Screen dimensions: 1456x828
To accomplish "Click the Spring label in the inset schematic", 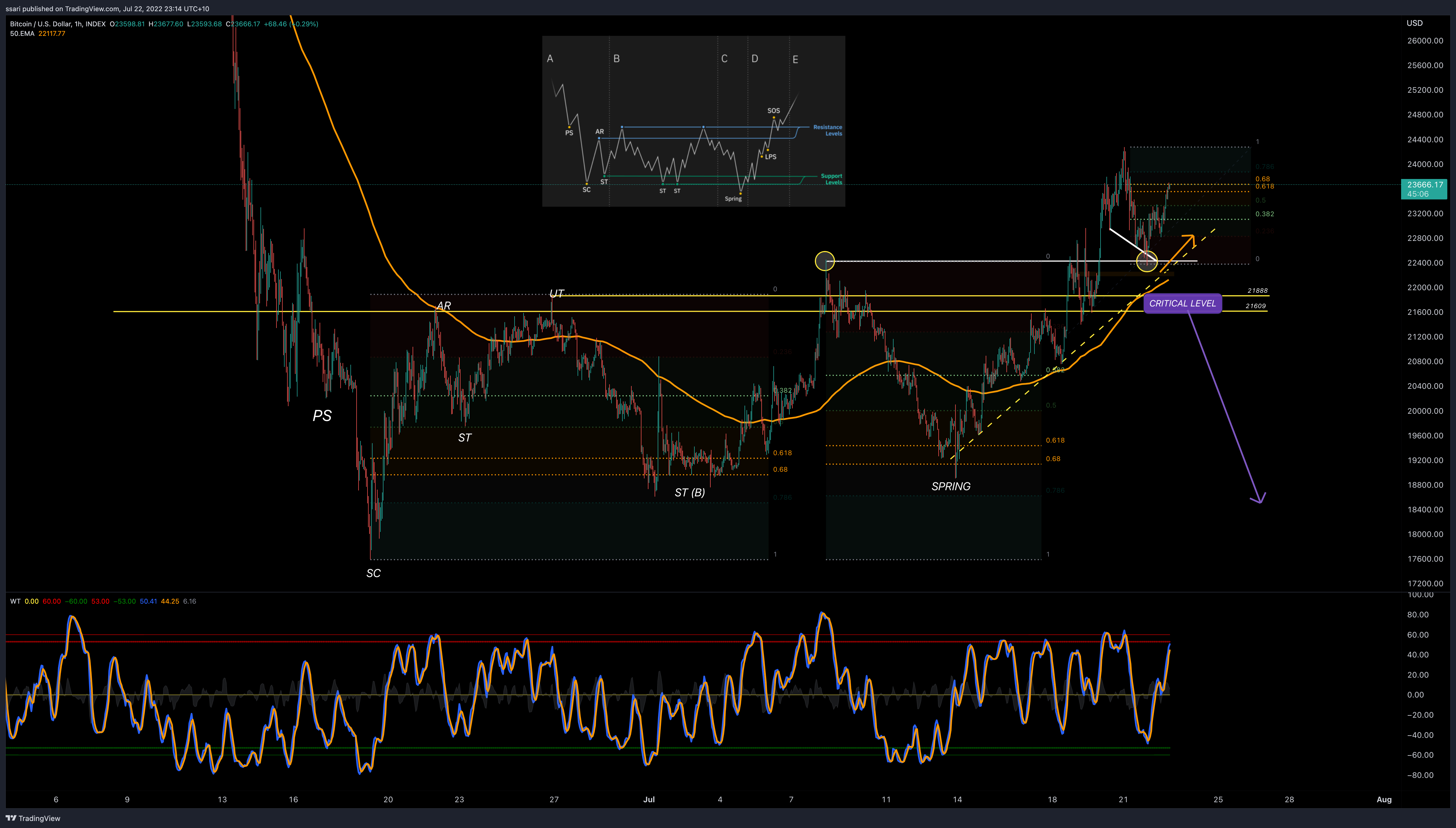I will [x=733, y=199].
